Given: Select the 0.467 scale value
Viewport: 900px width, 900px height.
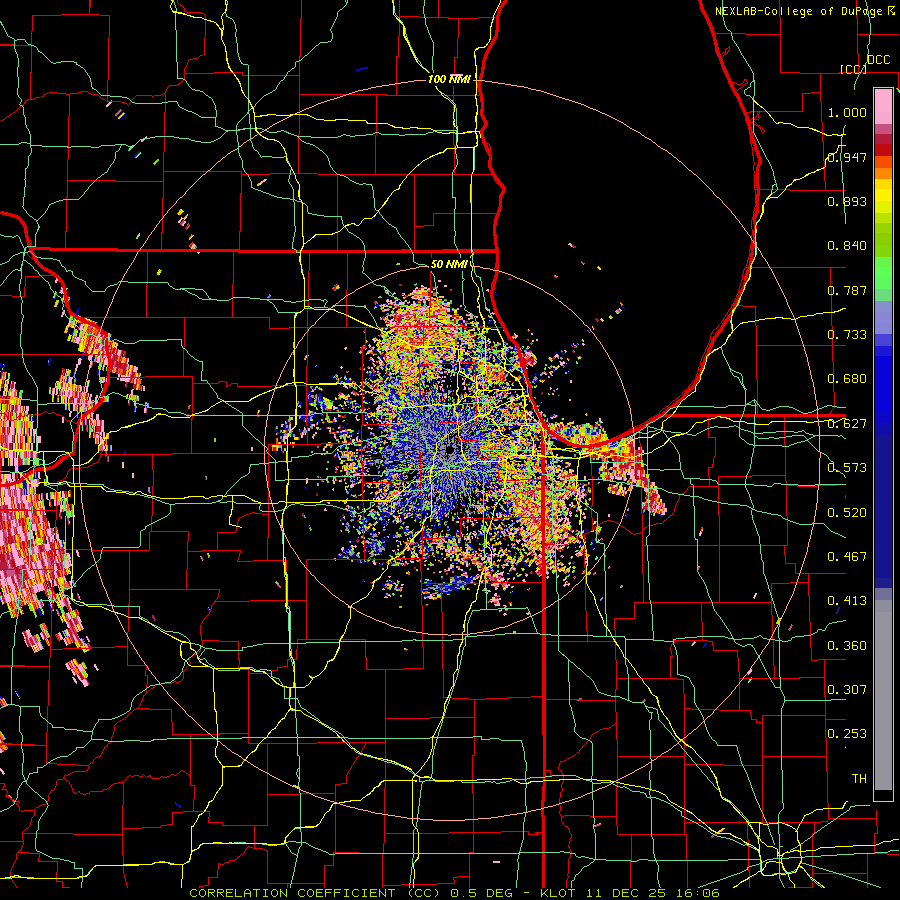Looking at the screenshot, I should click(847, 557).
